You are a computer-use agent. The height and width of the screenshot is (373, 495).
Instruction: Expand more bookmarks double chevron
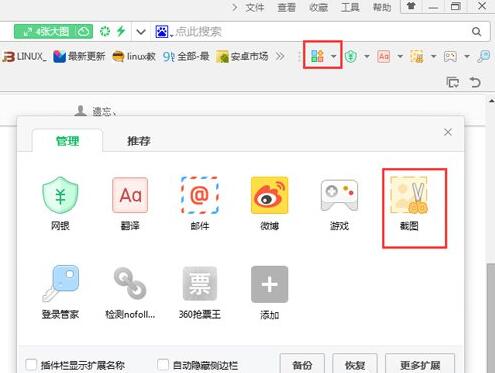click(x=280, y=56)
